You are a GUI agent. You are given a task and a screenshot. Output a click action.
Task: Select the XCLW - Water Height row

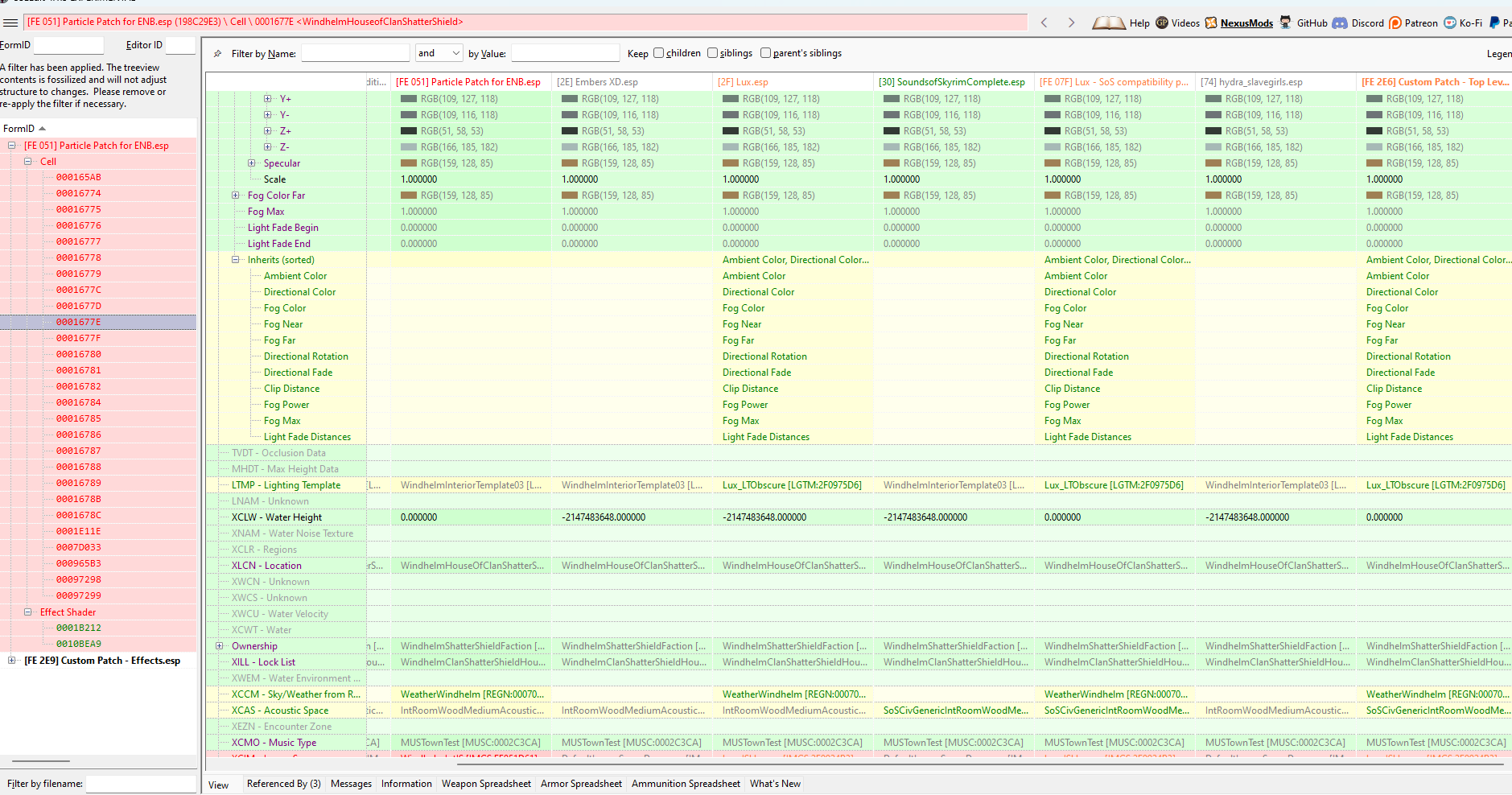286,517
